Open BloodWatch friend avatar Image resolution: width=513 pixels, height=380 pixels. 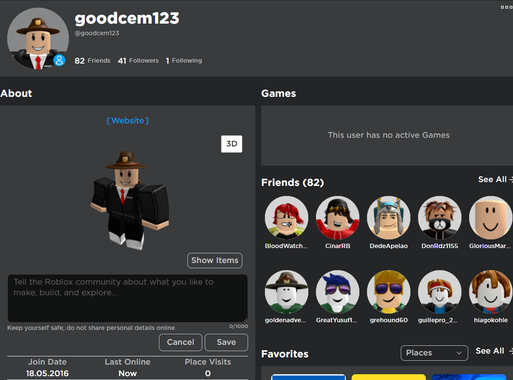(x=286, y=218)
